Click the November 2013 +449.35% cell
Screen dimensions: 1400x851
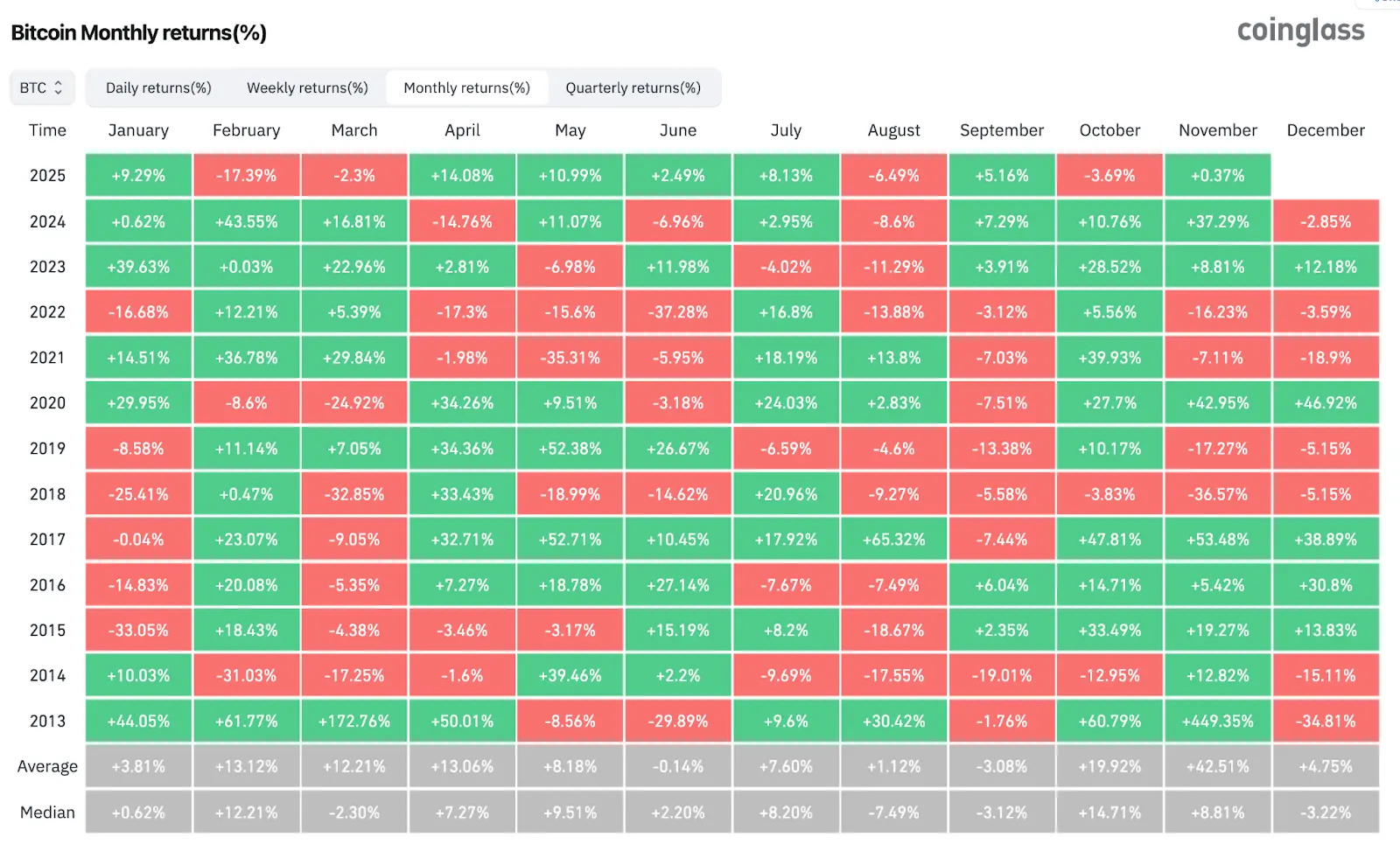(1217, 721)
